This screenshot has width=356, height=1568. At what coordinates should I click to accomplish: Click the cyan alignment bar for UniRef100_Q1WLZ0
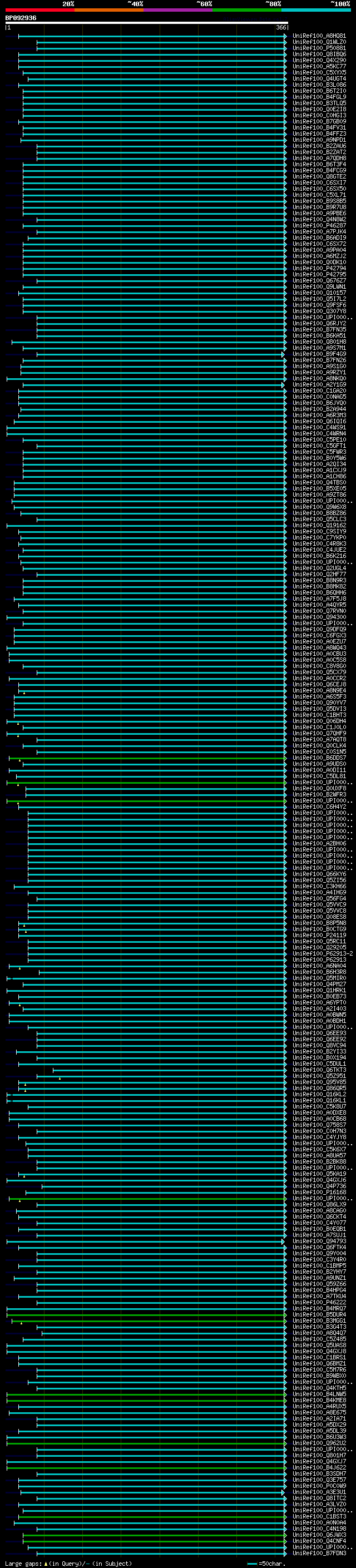(161, 42)
